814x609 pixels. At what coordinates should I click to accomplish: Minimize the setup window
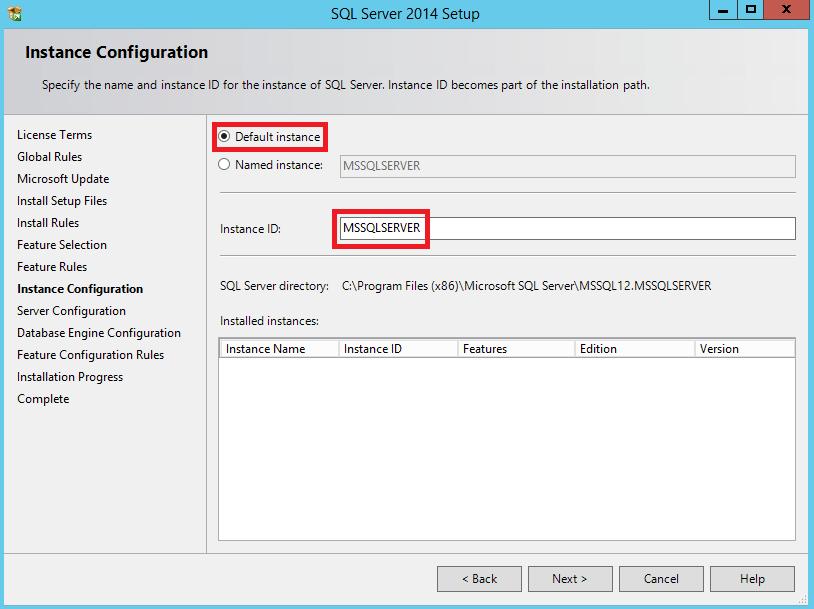coord(723,10)
